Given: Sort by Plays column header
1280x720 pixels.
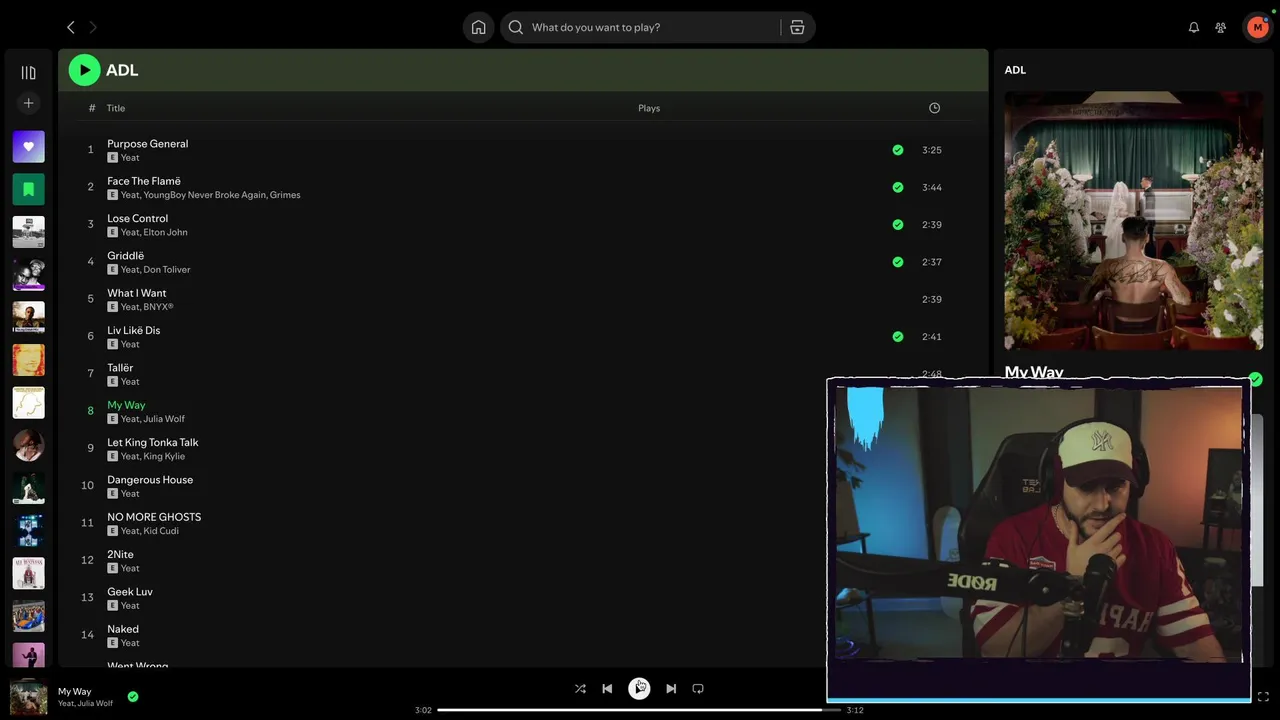Looking at the screenshot, I should coord(649,108).
